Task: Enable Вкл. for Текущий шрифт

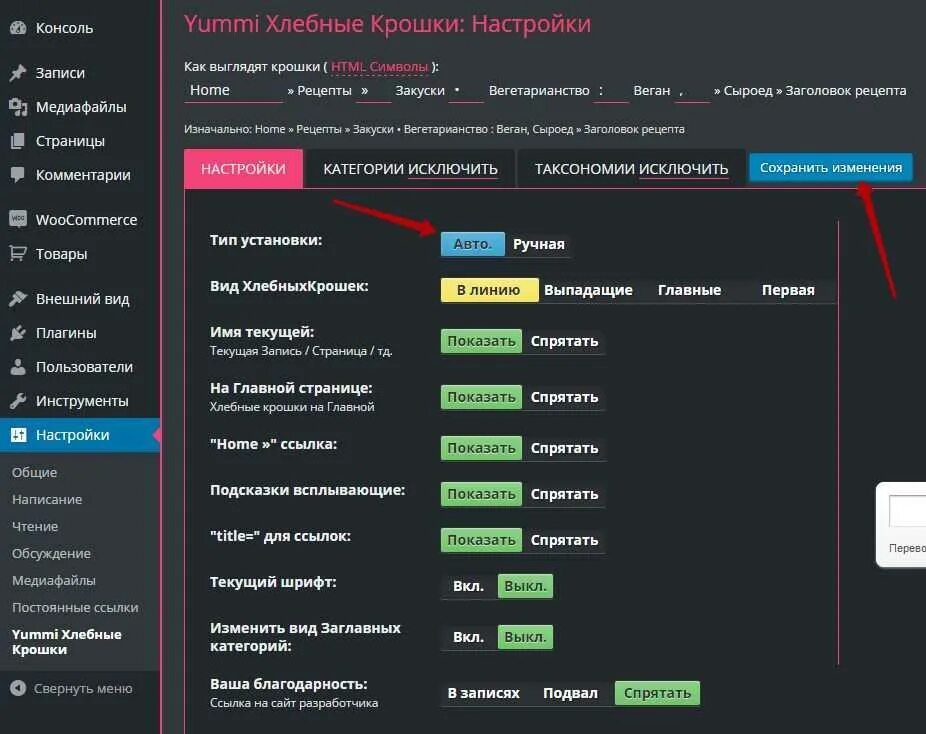Action: 468,586
